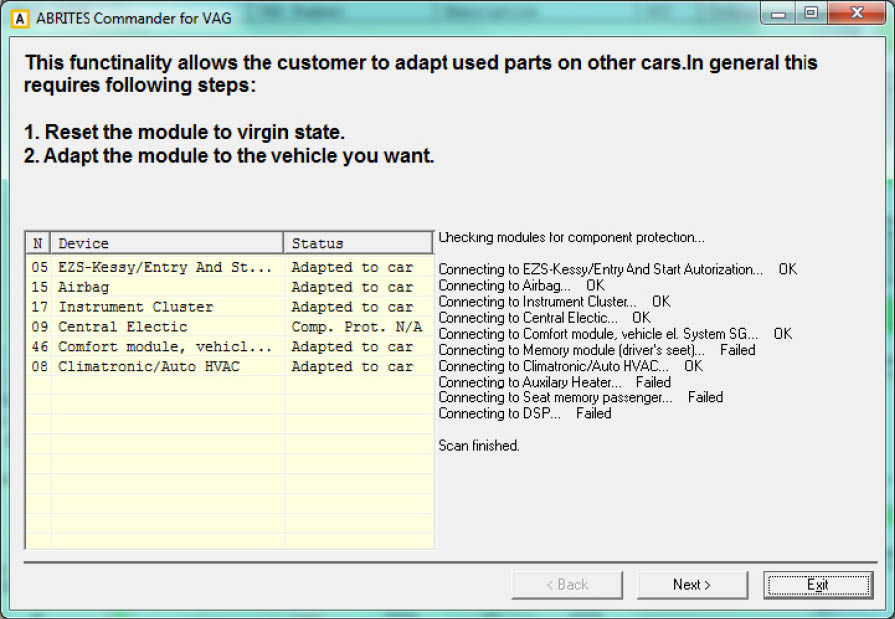Click the Next button
Viewport: 895px width, 619px height.
pyautogui.click(x=691, y=585)
